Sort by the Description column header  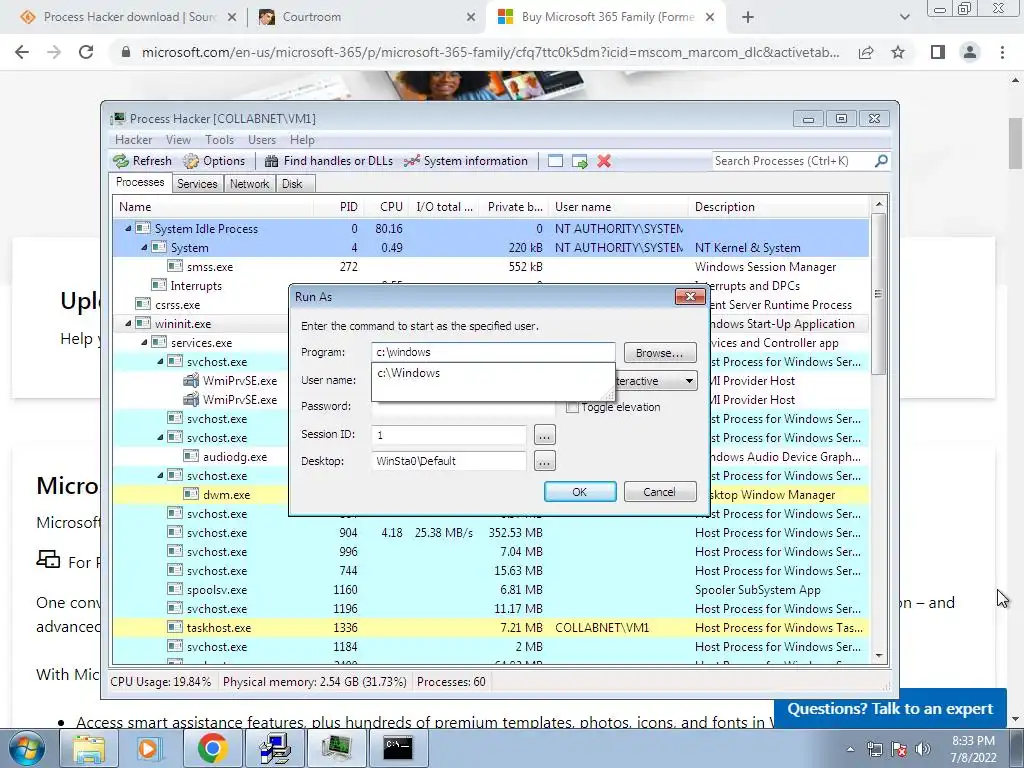[x=778, y=207]
